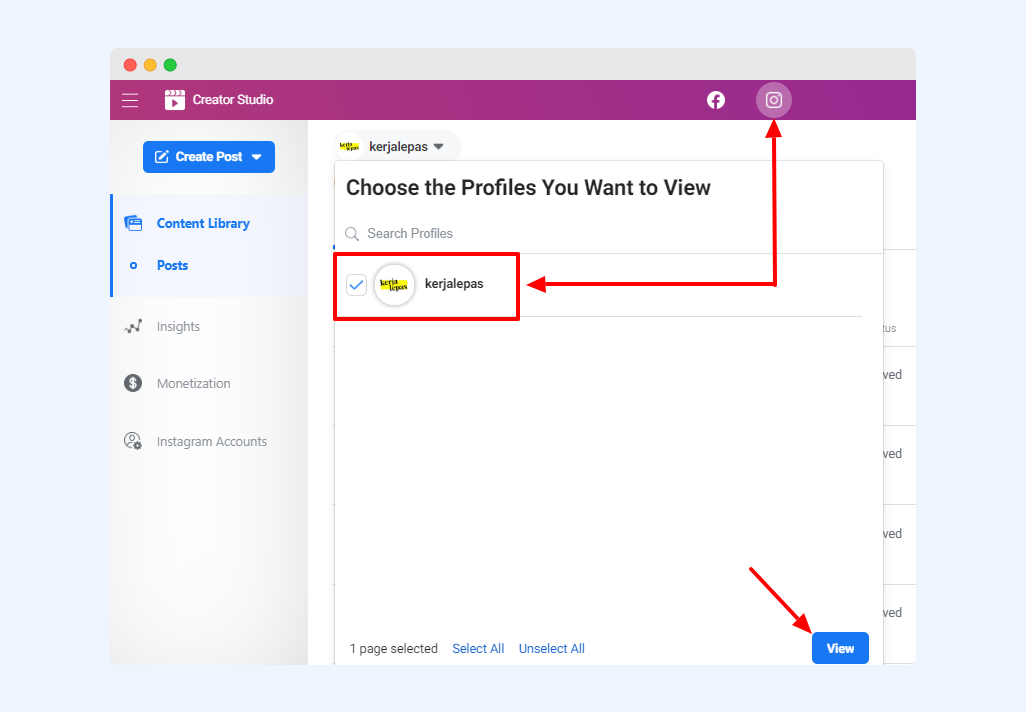This screenshot has height=712, width=1026.
Task: Collapse the kerjalepas profile selector dropdown
Action: 438,147
